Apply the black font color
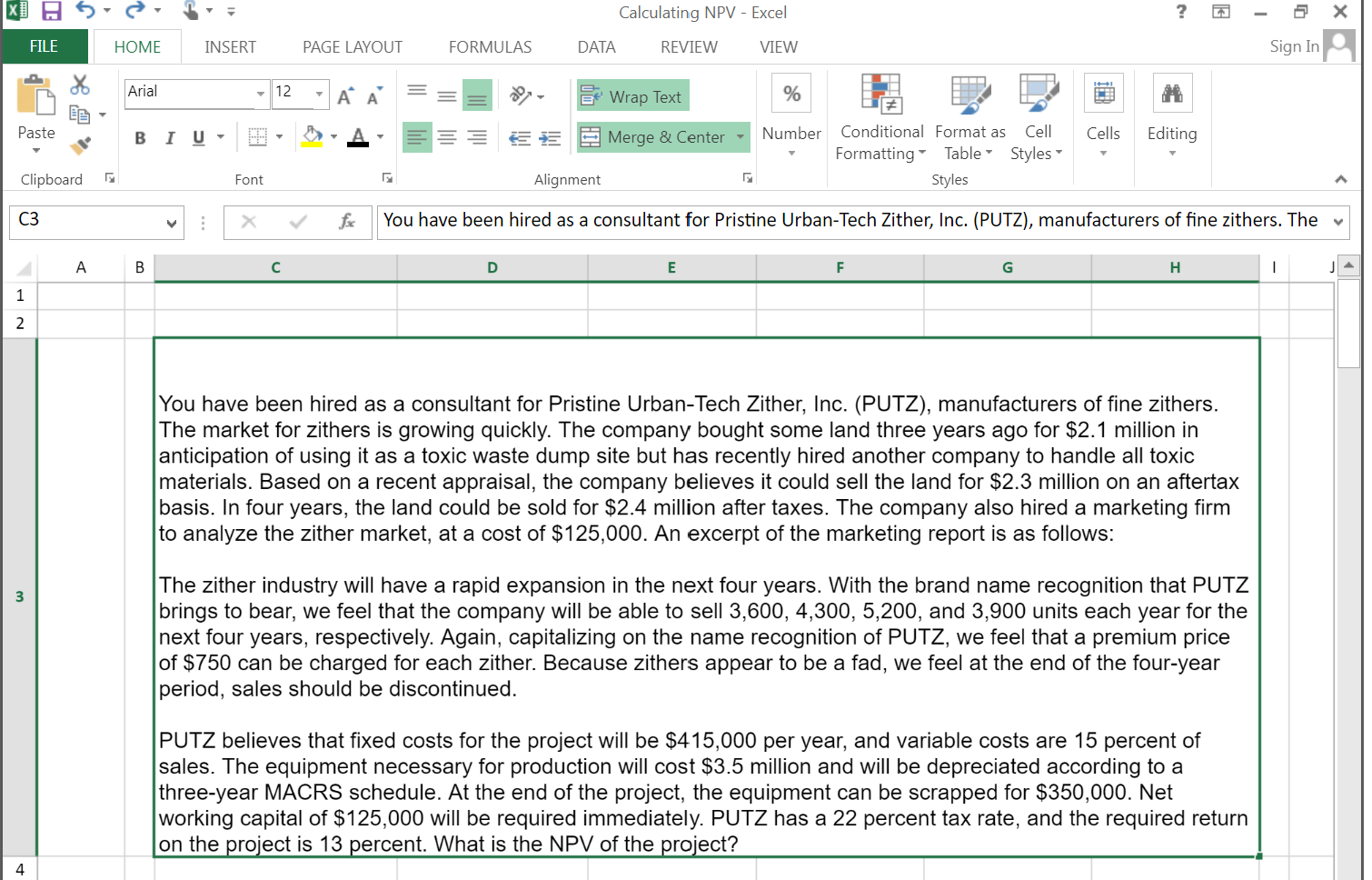1372x880 pixels. point(359,137)
